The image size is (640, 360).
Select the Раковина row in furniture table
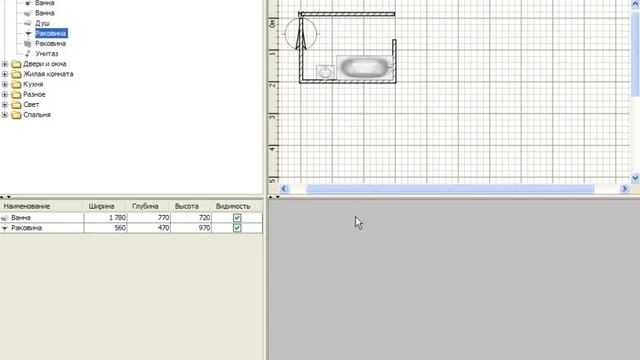(131, 228)
